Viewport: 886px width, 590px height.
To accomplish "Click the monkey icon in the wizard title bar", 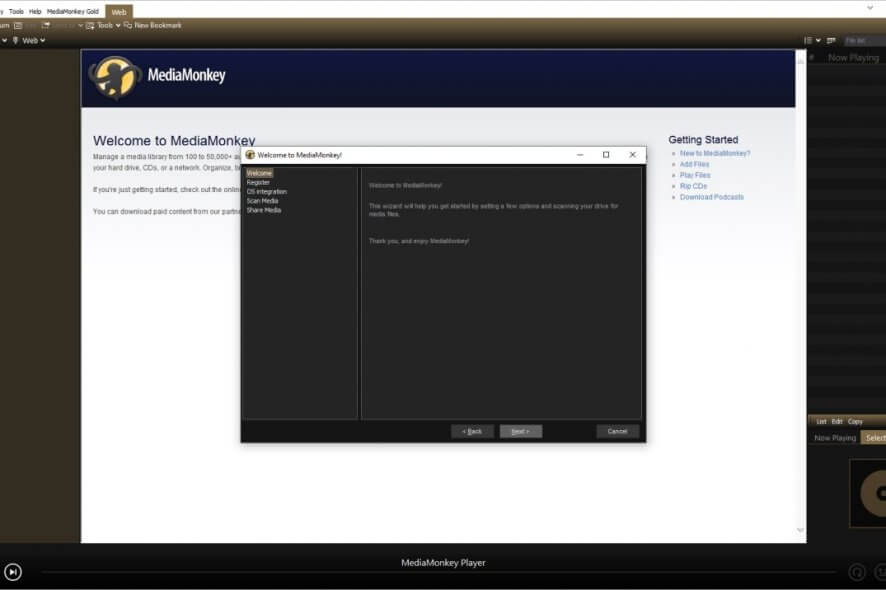I will tap(250, 155).
